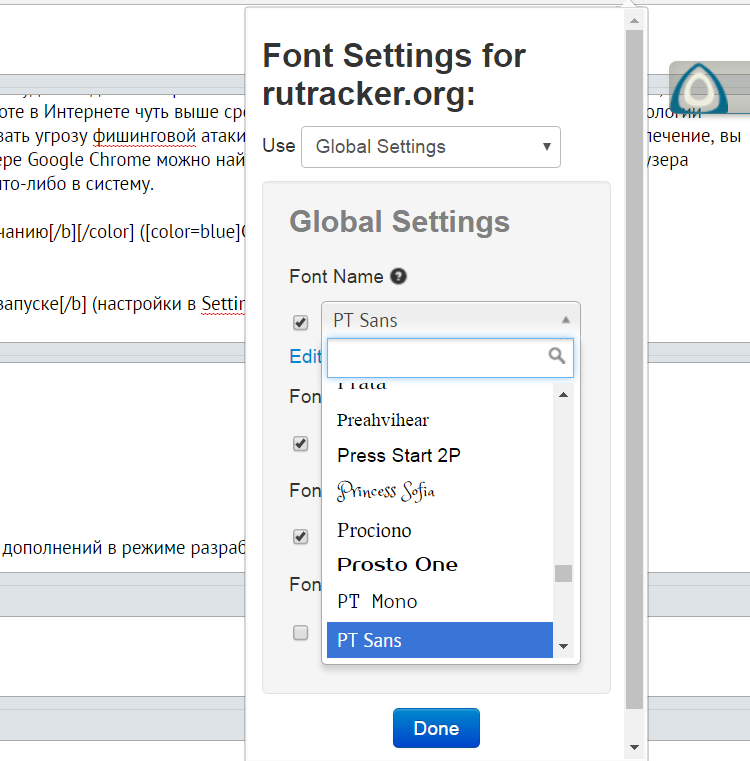Select the highlighted PT Sans entry

coord(440,640)
